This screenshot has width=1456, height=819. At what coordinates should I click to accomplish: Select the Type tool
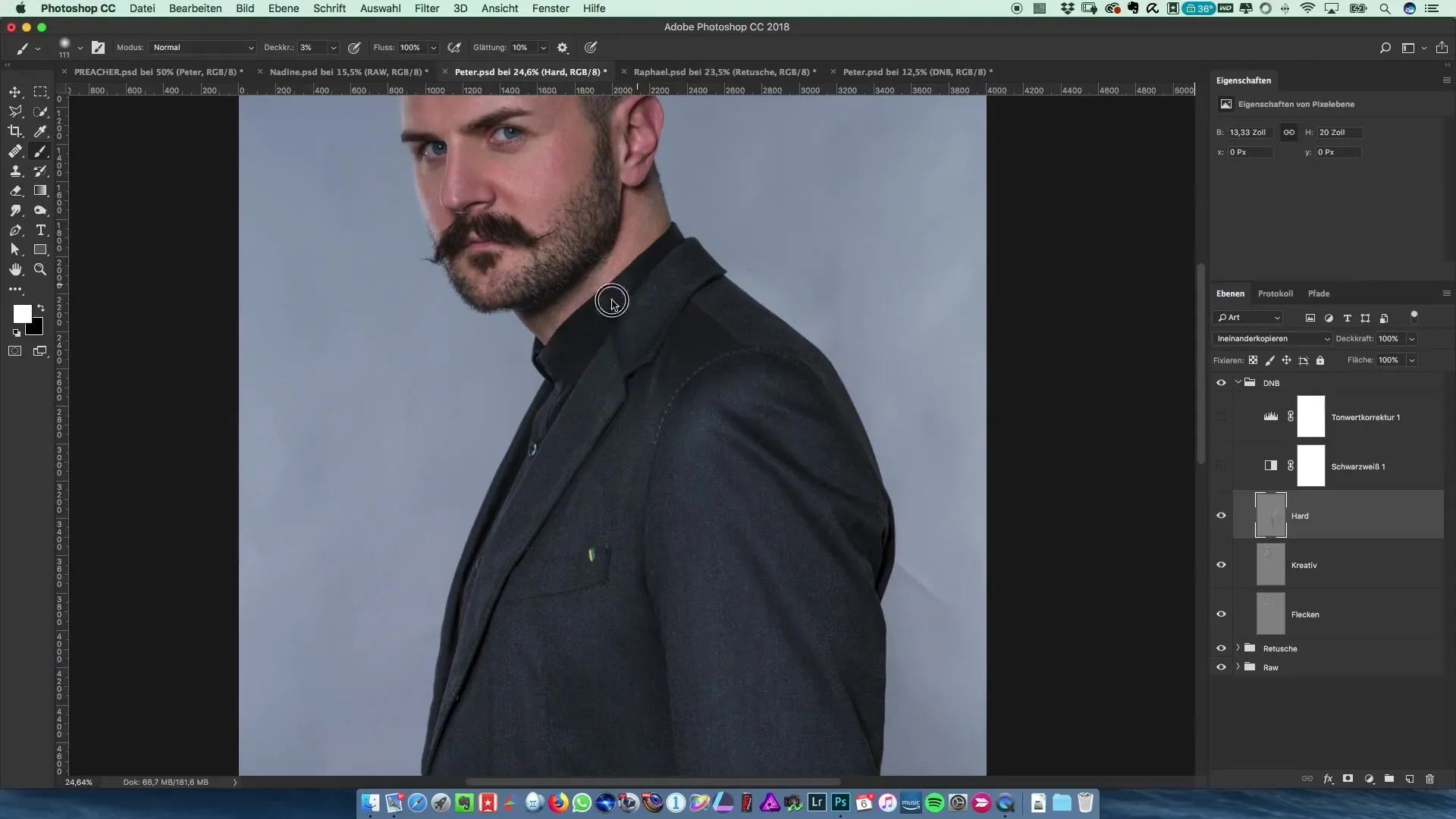point(41,231)
